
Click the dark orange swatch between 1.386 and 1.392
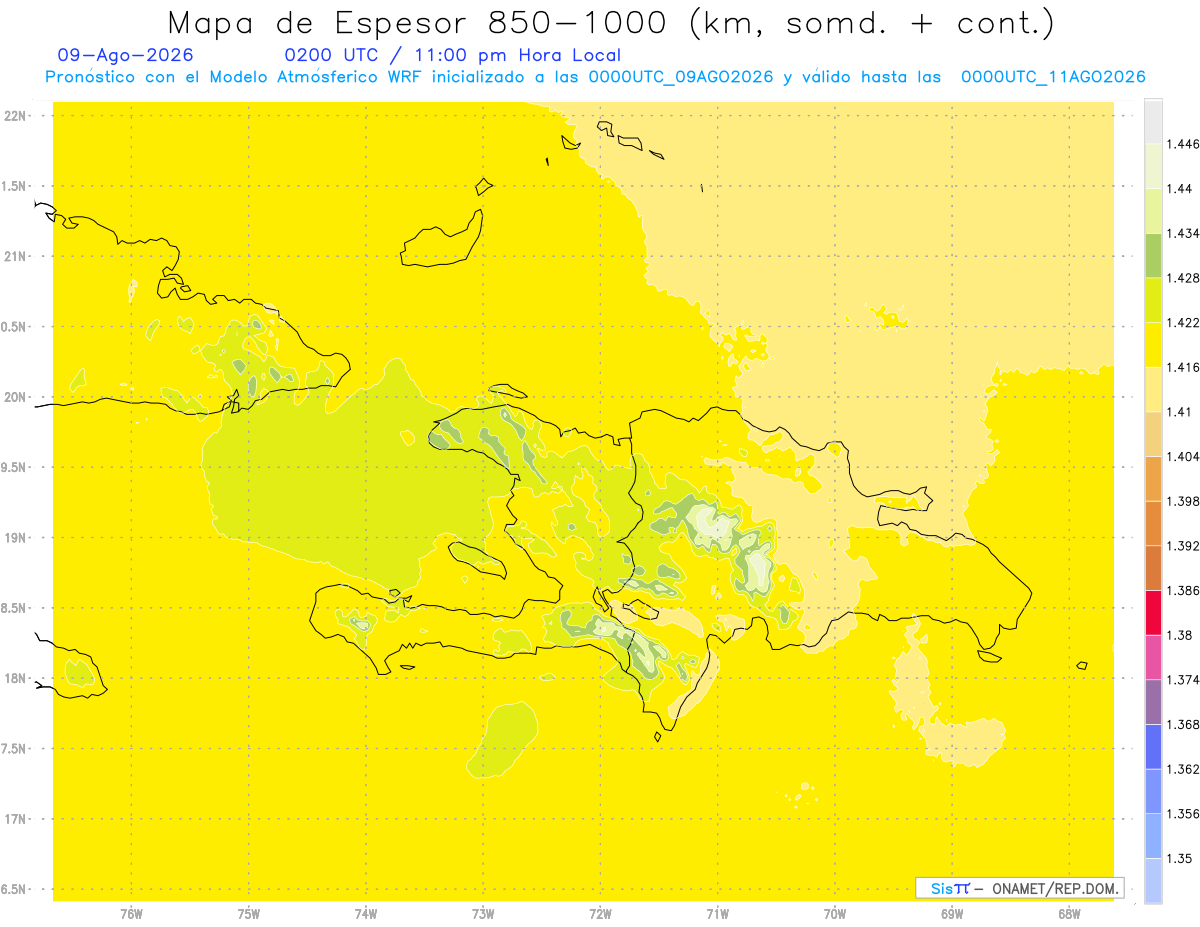tap(1153, 568)
